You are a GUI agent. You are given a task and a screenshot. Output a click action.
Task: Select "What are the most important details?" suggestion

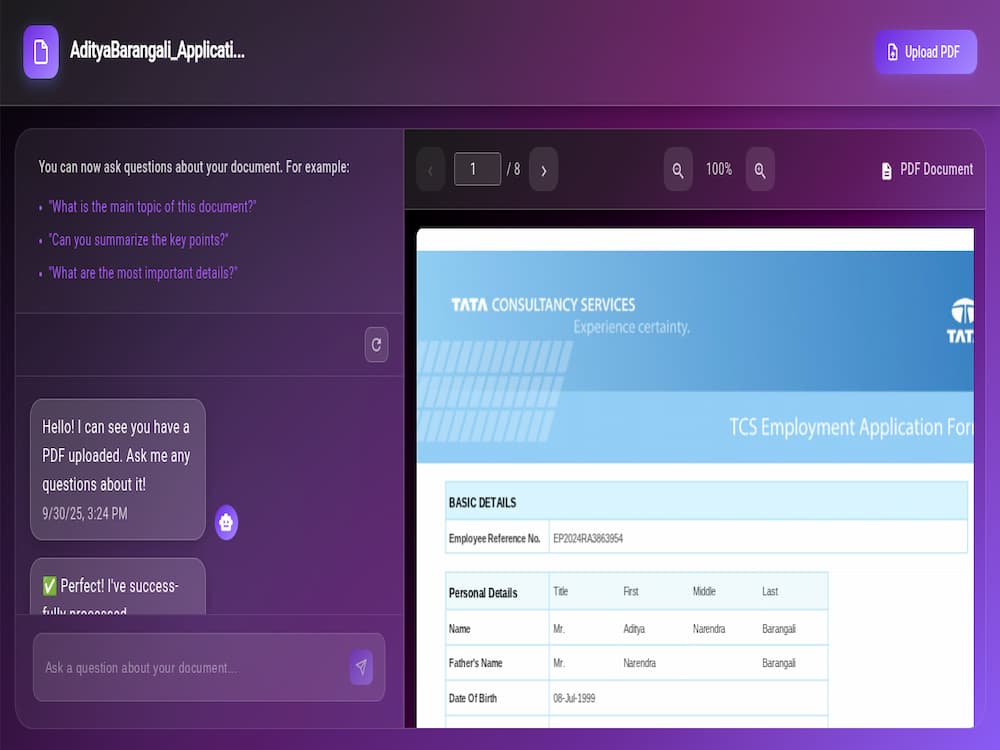coord(143,273)
